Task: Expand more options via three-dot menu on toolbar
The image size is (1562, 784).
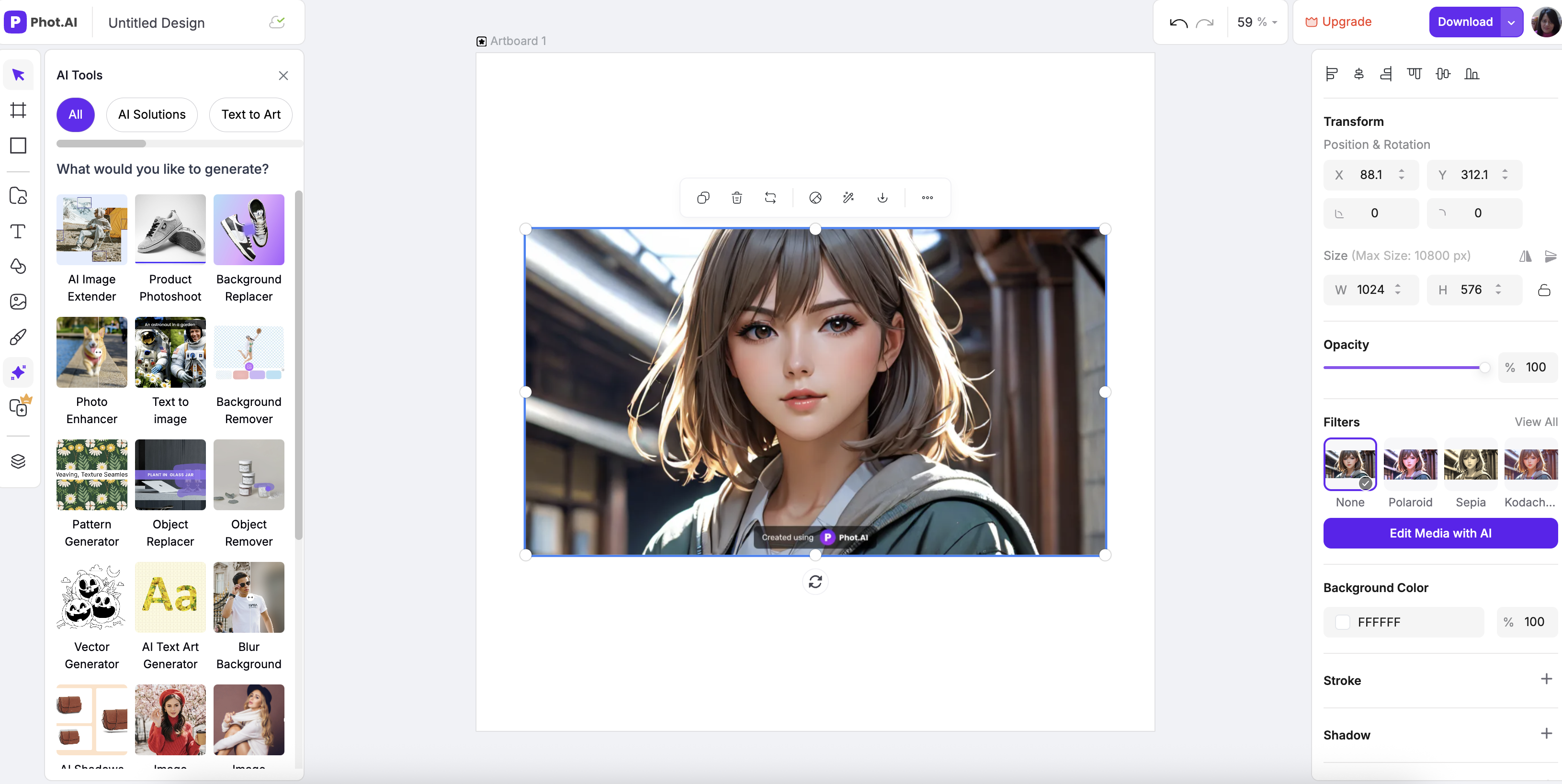Action: [x=927, y=198]
